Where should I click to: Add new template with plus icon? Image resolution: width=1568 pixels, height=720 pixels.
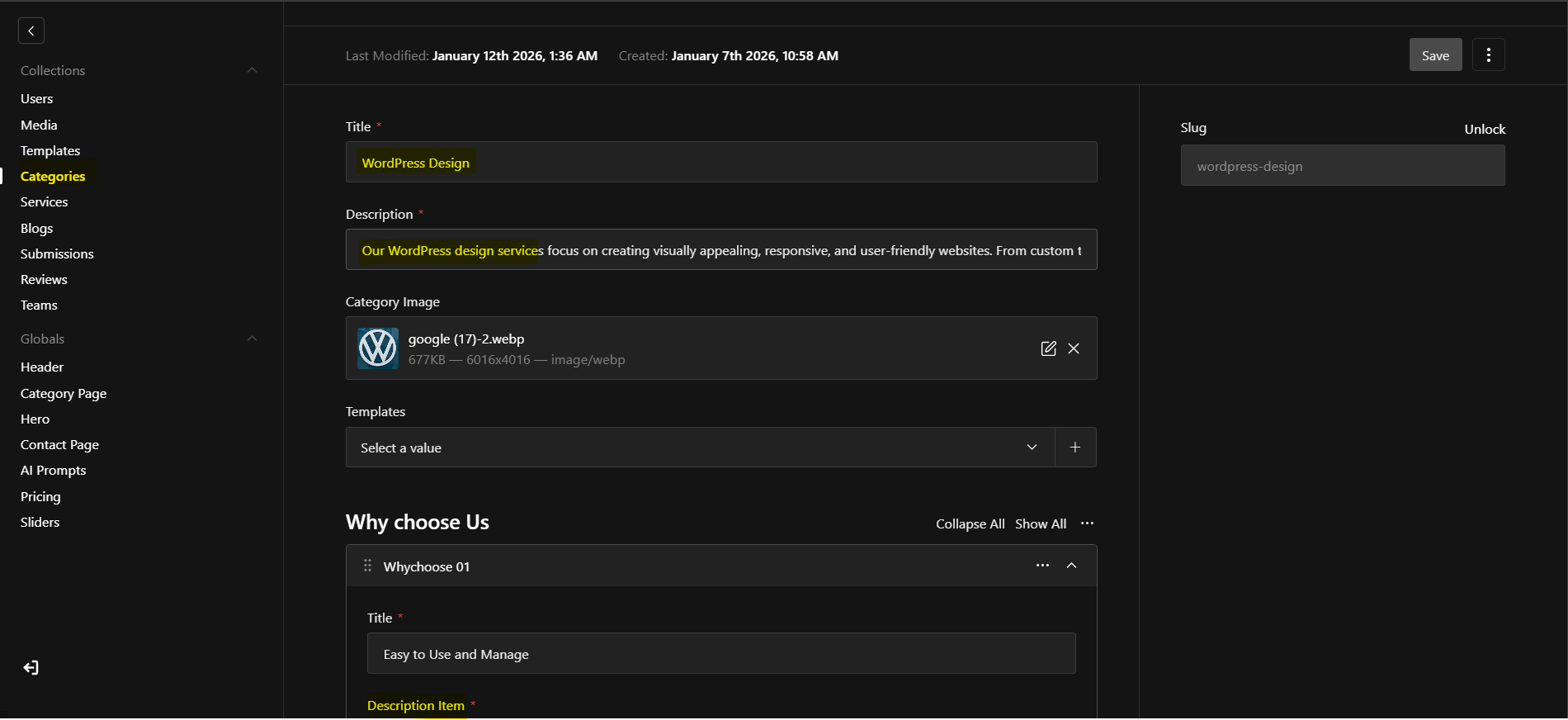[x=1074, y=448]
